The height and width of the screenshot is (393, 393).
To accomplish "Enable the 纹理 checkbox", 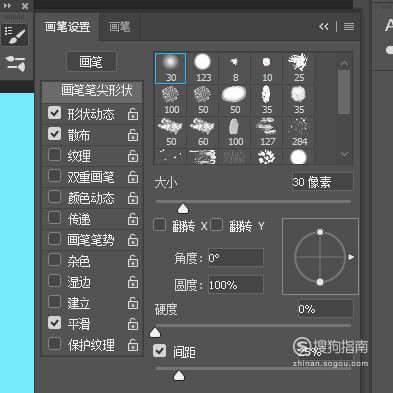I will (x=54, y=155).
